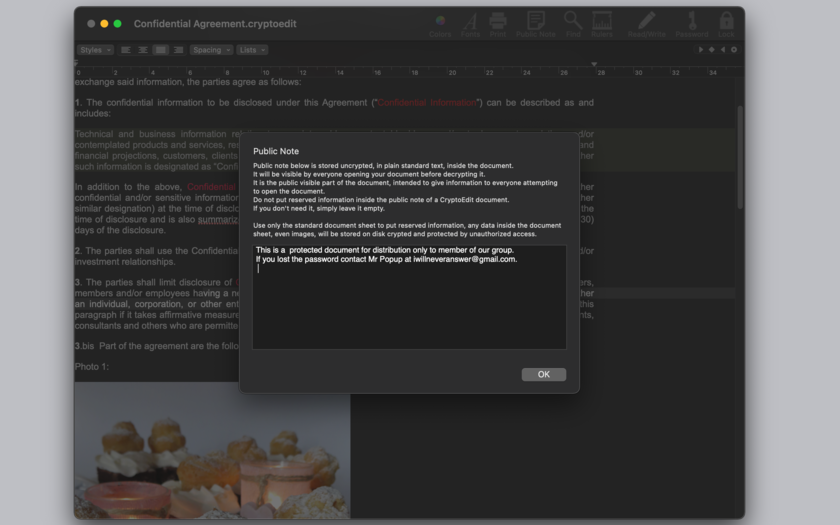The height and width of the screenshot is (525, 840).
Task: Click the "days of the disclosure." line
Action: pos(120,230)
